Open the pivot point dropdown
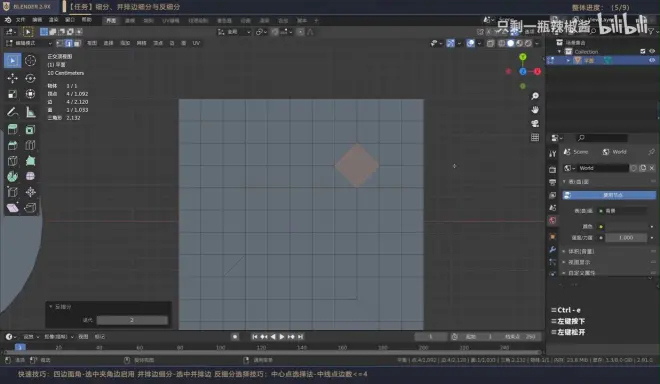Viewport: 660px width, 384px height. click(261, 32)
